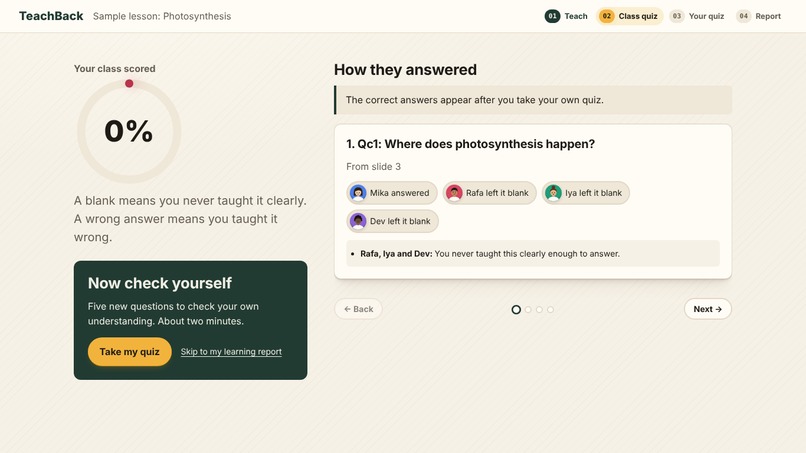Click the 0% class score ring
Viewport: 806px width, 453px height.
(129, 131)
